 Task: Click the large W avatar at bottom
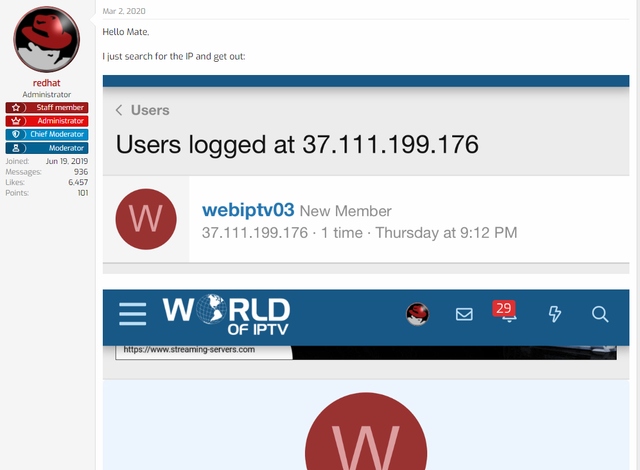(366, 431)
